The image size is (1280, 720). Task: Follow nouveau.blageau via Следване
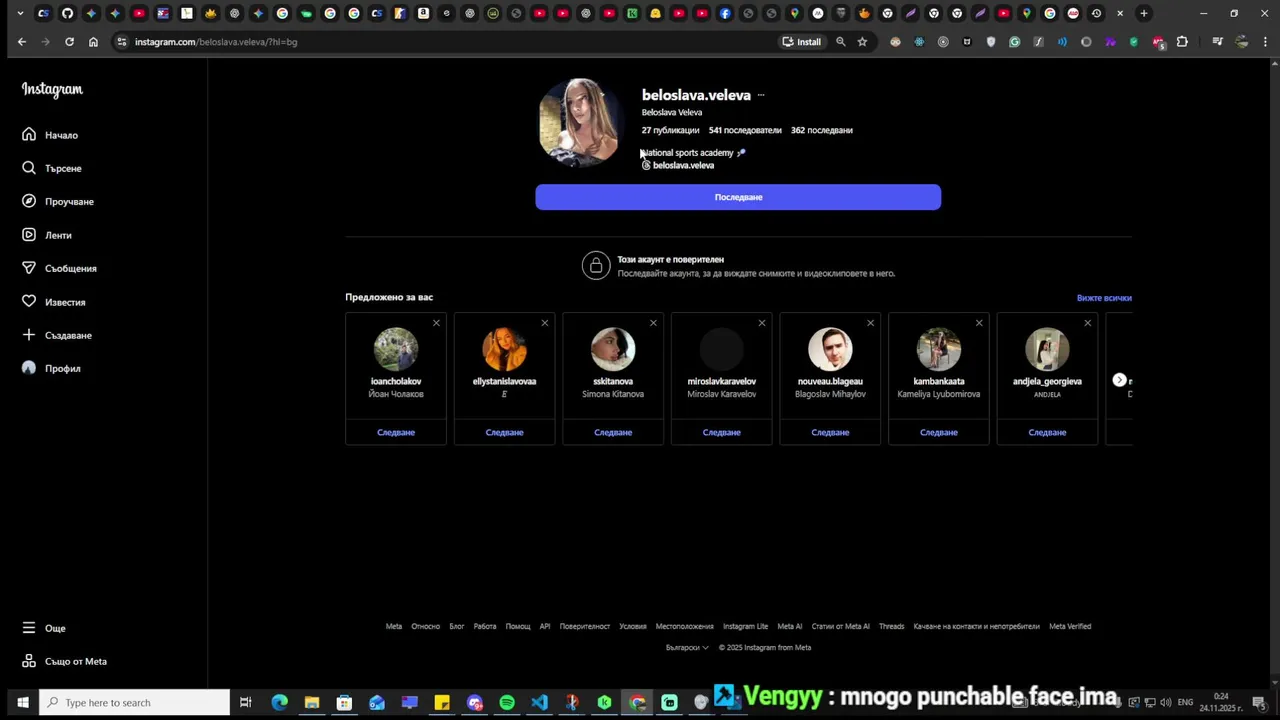click(x=830, y=432)
